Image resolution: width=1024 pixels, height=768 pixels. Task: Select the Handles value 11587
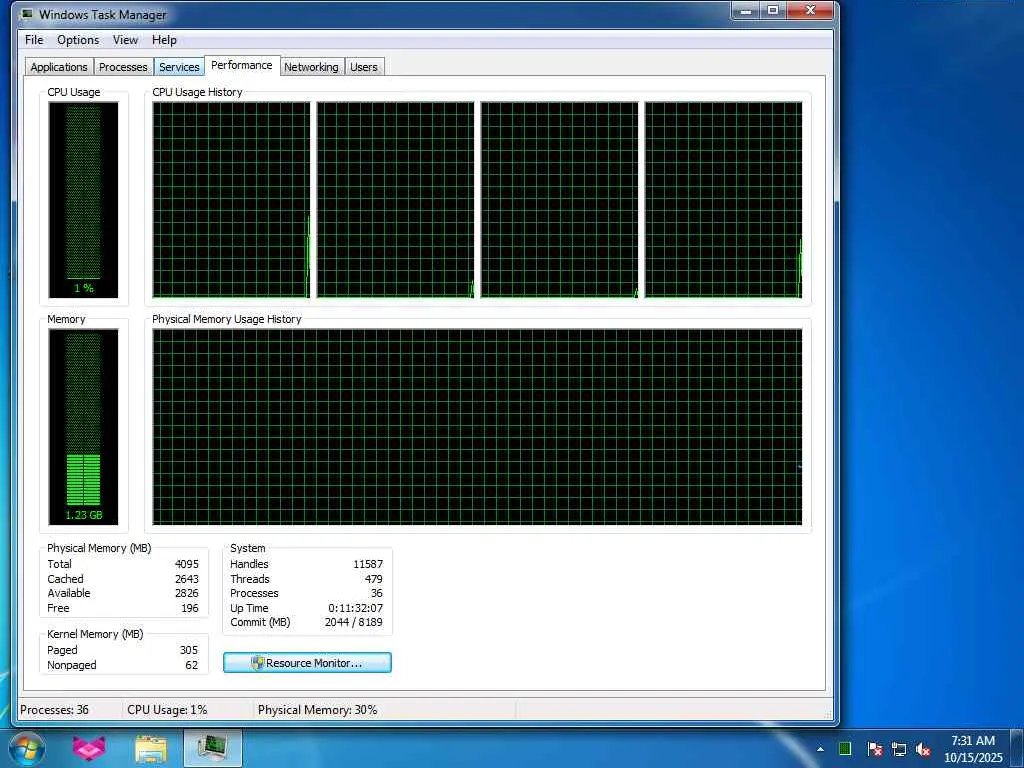click(x=368, y=564)
